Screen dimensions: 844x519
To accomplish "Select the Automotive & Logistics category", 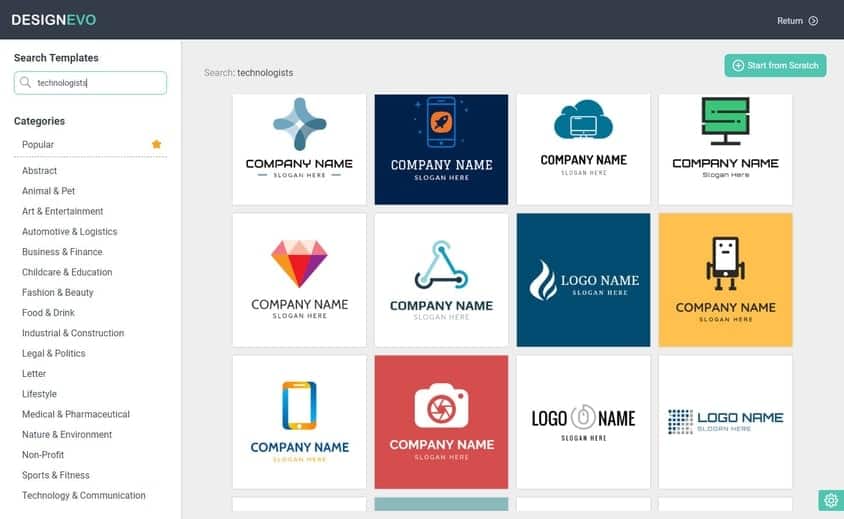I will click(x=69, y=232).
